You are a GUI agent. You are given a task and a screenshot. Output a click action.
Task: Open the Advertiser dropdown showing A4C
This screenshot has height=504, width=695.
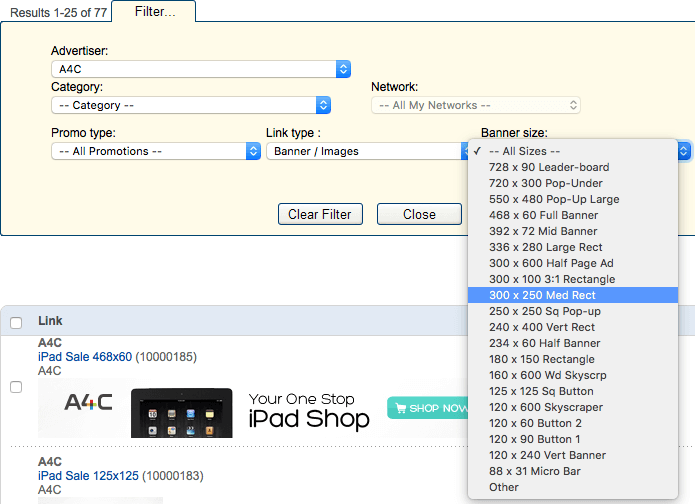coord(200,69)
